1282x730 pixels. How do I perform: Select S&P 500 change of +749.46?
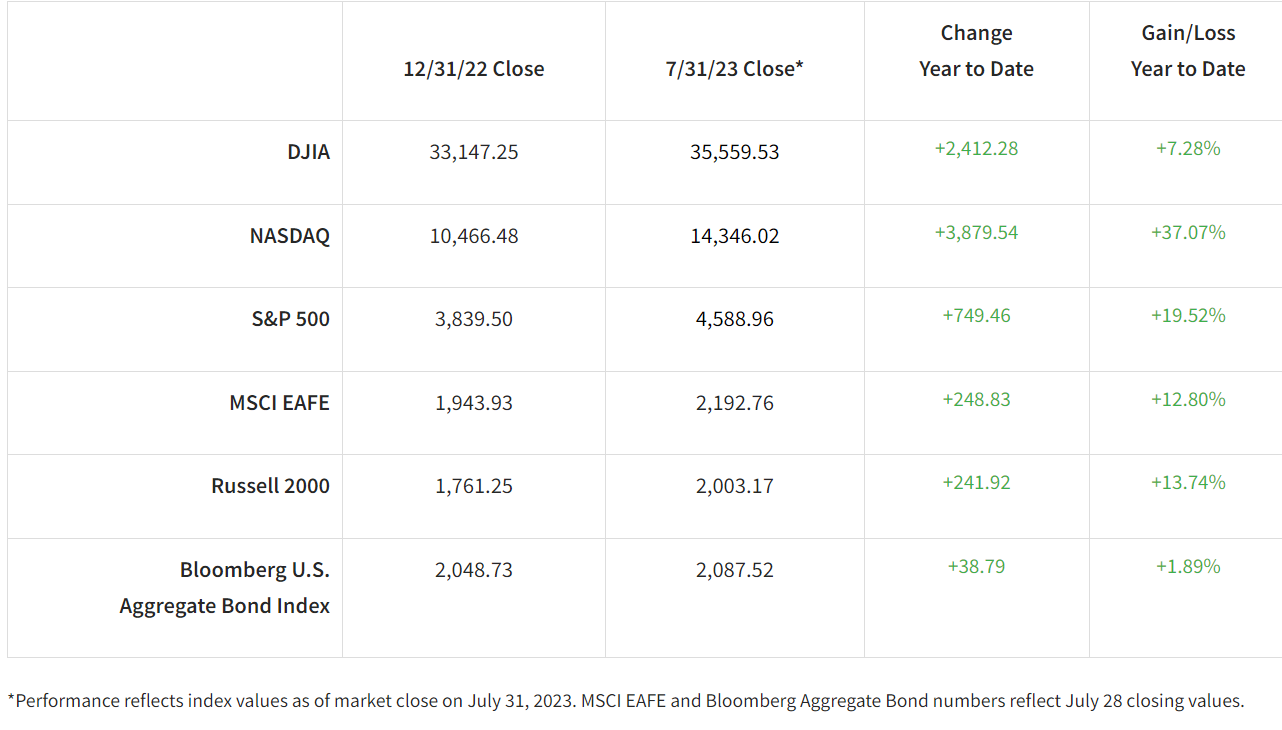tap(976, 316)
